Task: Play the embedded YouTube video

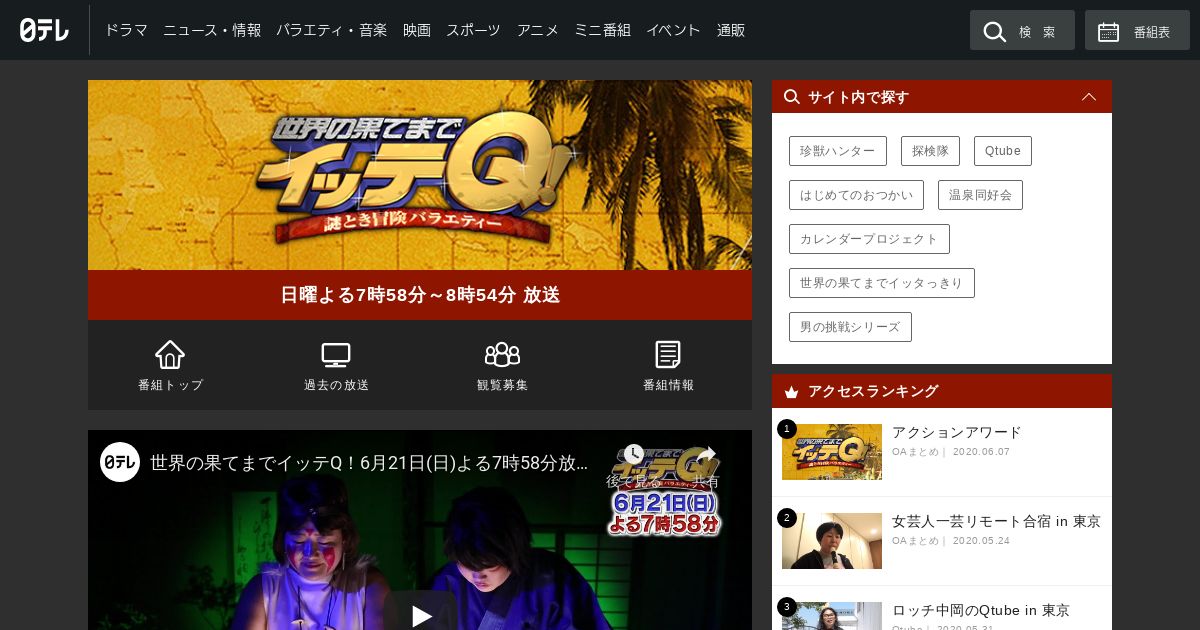Action: [422, 615]
